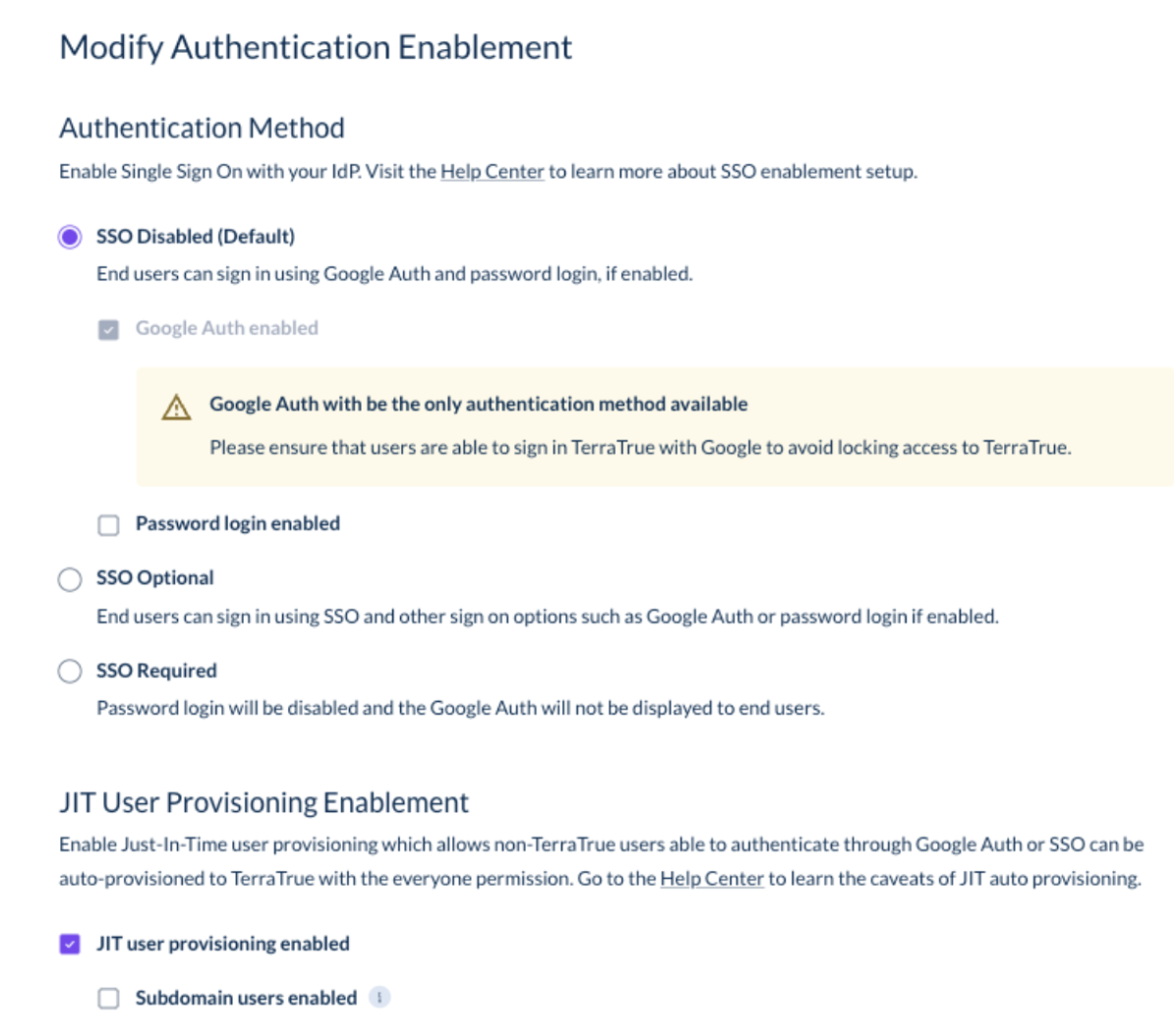Toggle the Google Auth enabled checkbox

[x=108, y=329]
